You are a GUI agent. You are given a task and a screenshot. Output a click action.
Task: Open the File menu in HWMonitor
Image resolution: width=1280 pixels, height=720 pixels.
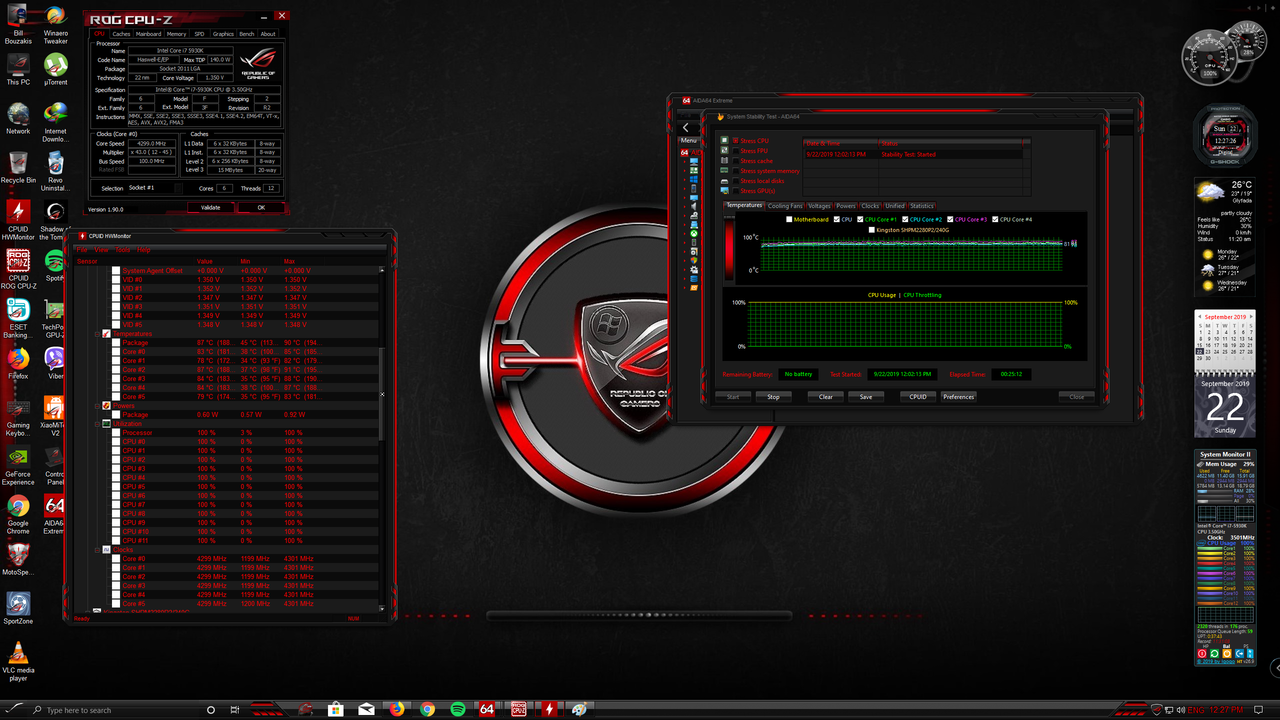click(82, 249)
